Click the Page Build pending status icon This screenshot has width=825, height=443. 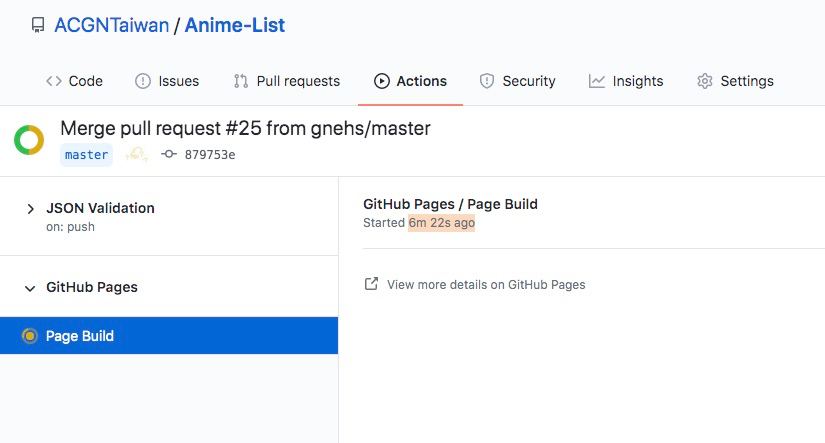pos(30,336)
